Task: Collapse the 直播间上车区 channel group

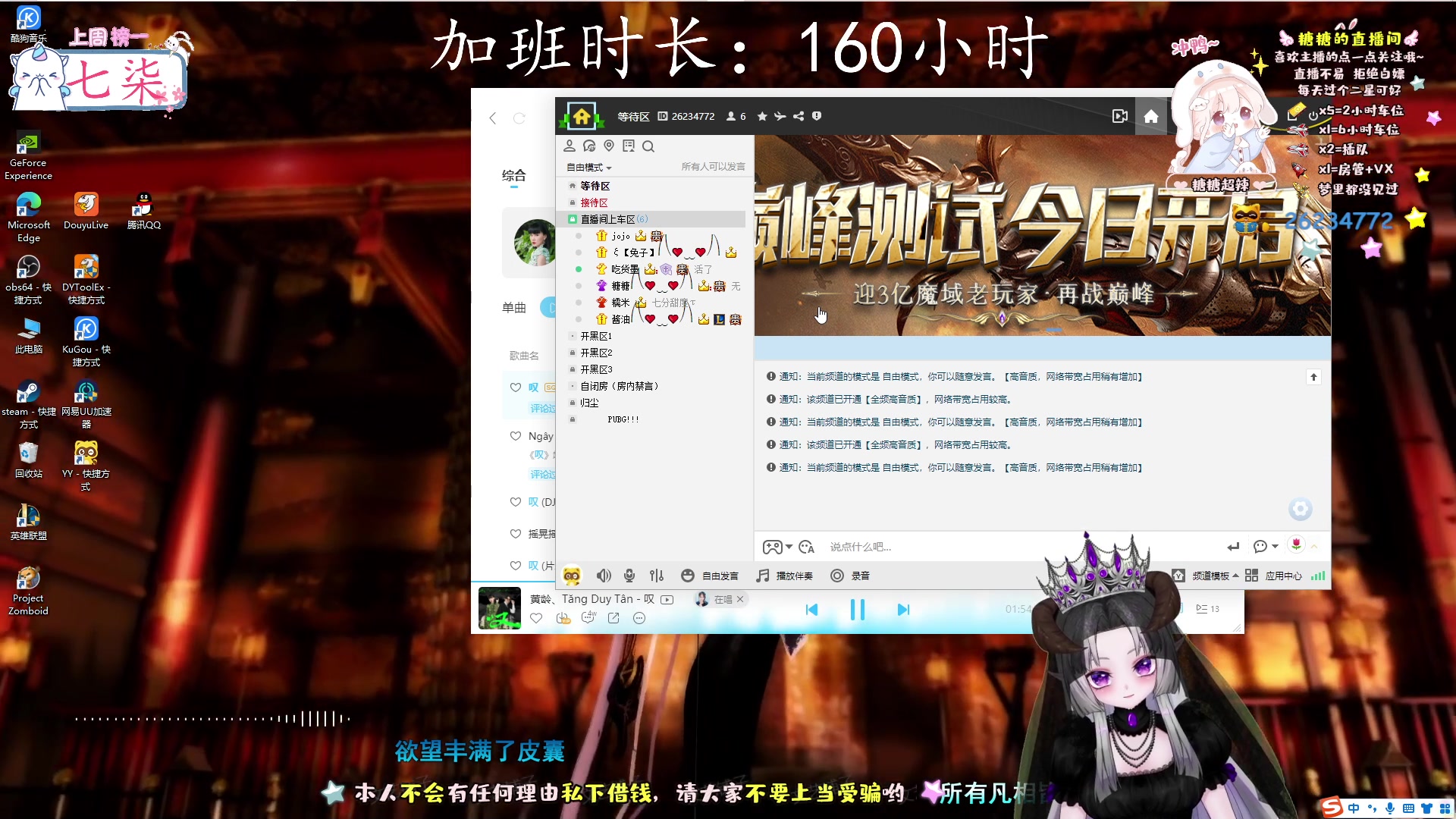Action: pyautogui.click(x=573, y=219)
